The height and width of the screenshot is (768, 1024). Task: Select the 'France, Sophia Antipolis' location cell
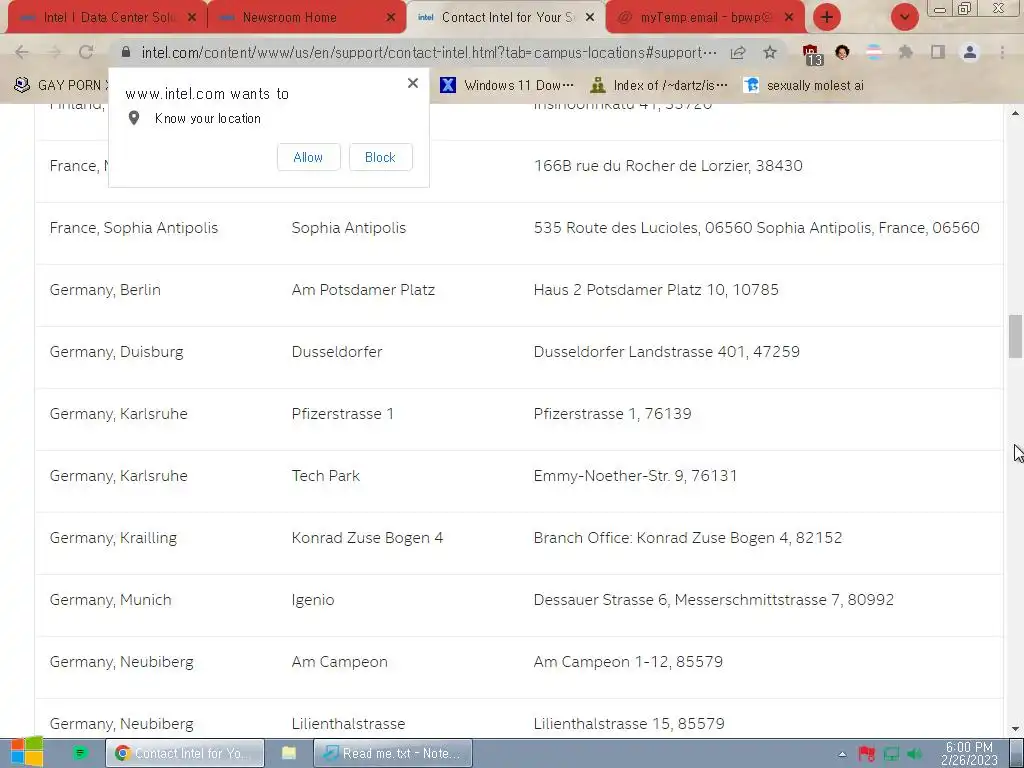134,228
